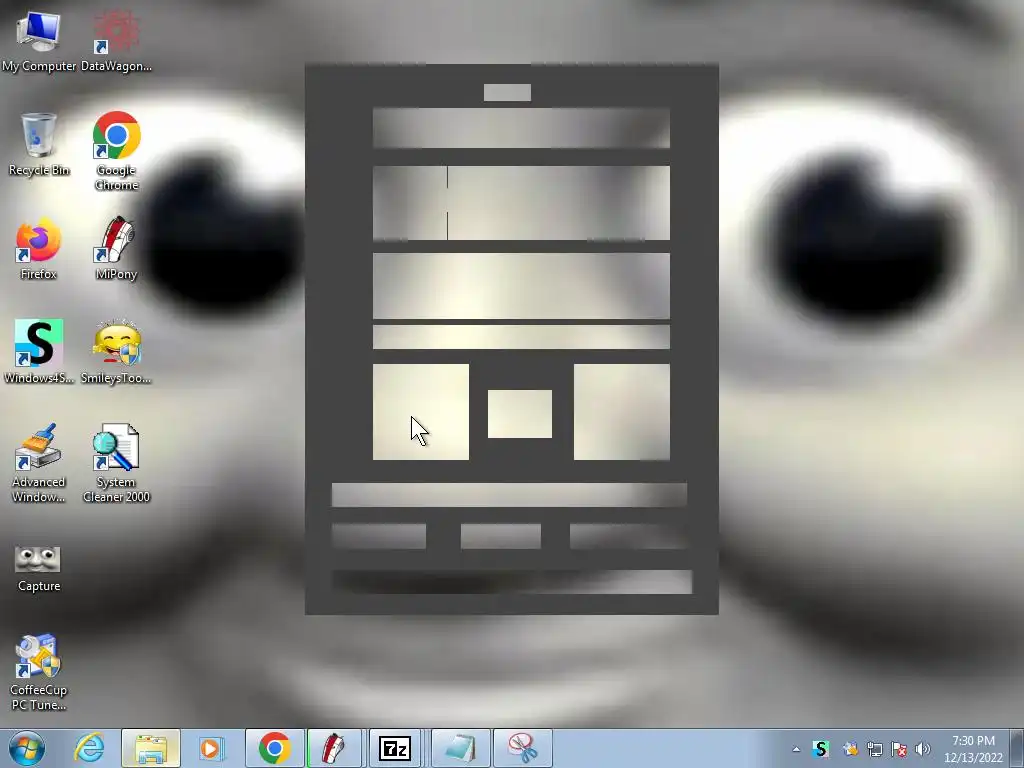Open My Computer desktop icon

coord(39,40)
